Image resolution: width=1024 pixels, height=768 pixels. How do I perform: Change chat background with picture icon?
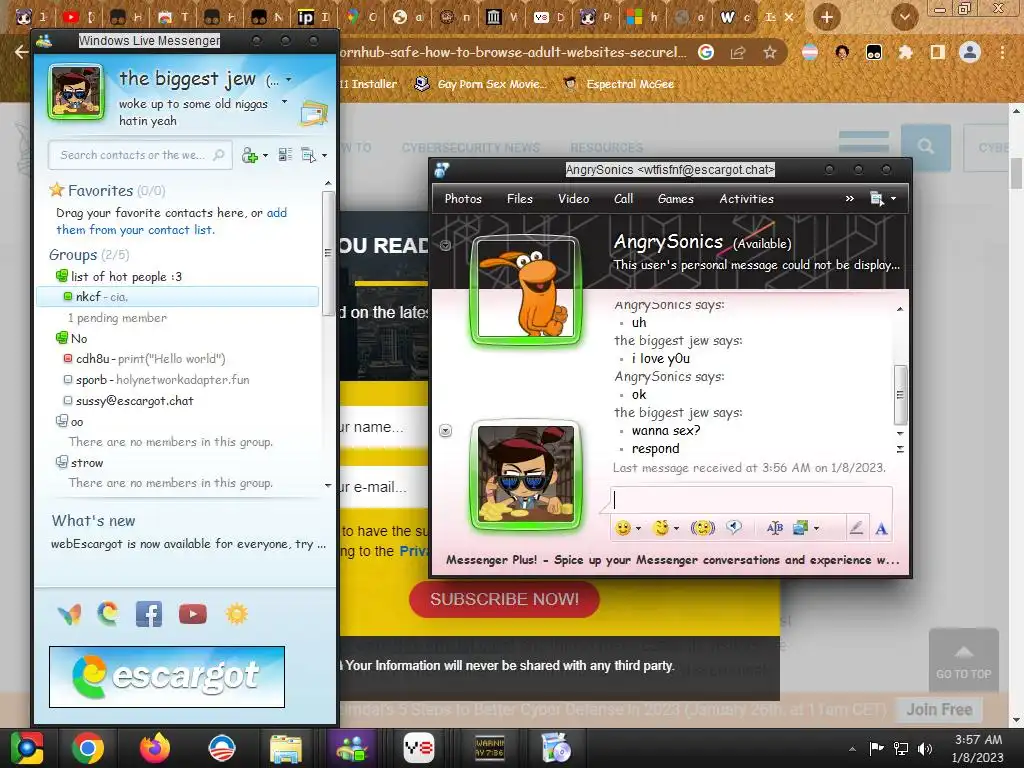coord(801,528)
